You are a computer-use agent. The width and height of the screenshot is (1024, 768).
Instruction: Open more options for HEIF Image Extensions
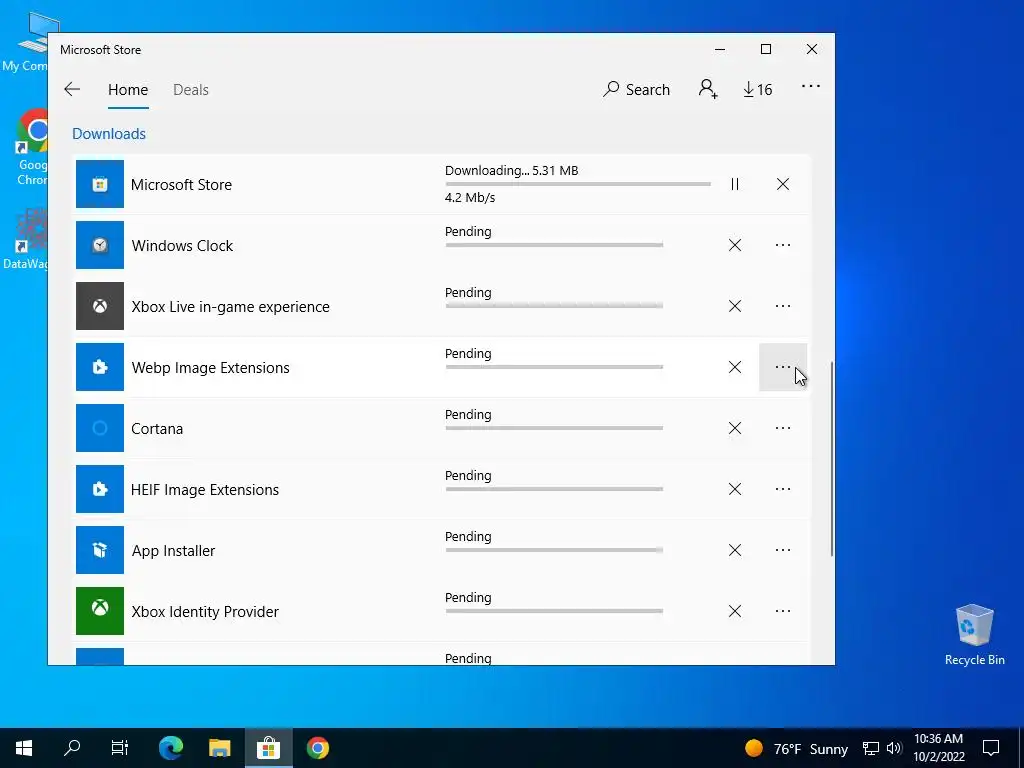(x=783, y=489)
